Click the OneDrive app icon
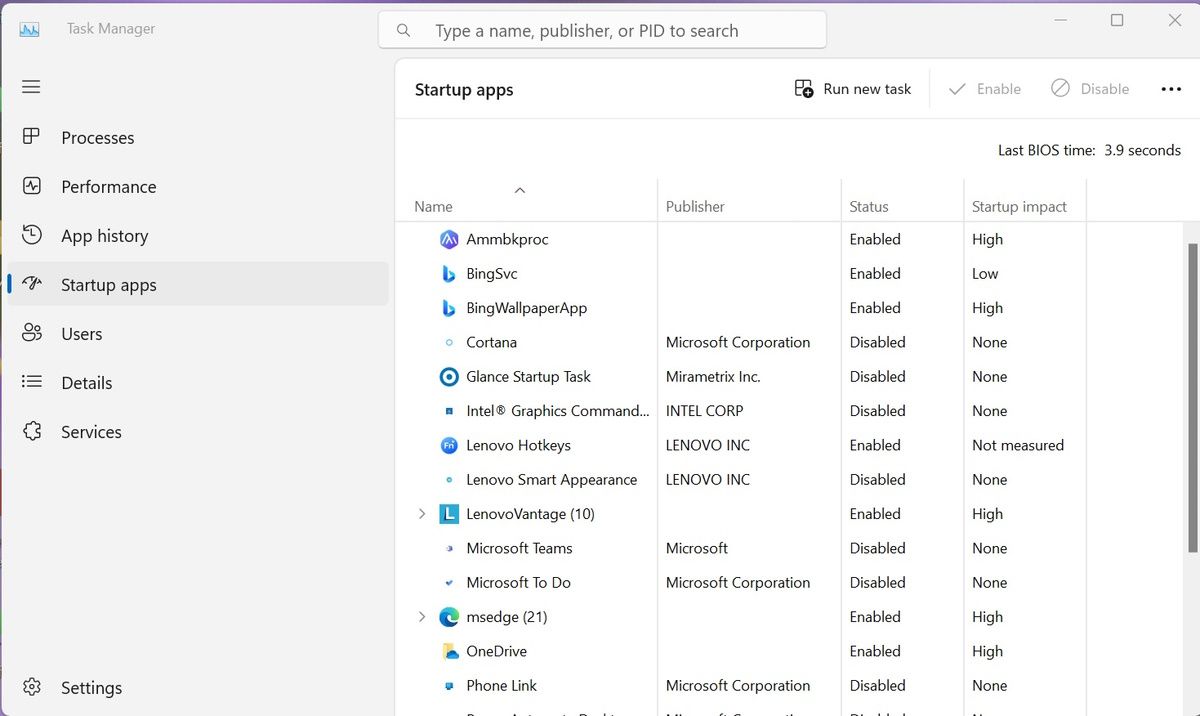The image size is (1200, 716). (449, 651)
